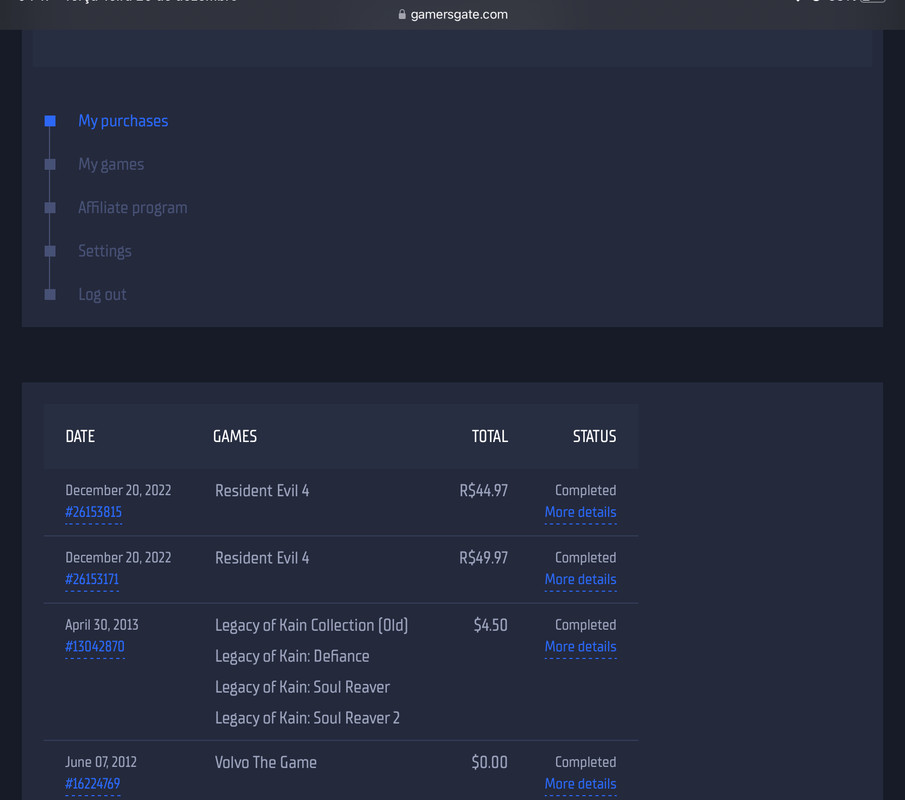Open order #13042870

pyautogui.click(x=95, y=646)
